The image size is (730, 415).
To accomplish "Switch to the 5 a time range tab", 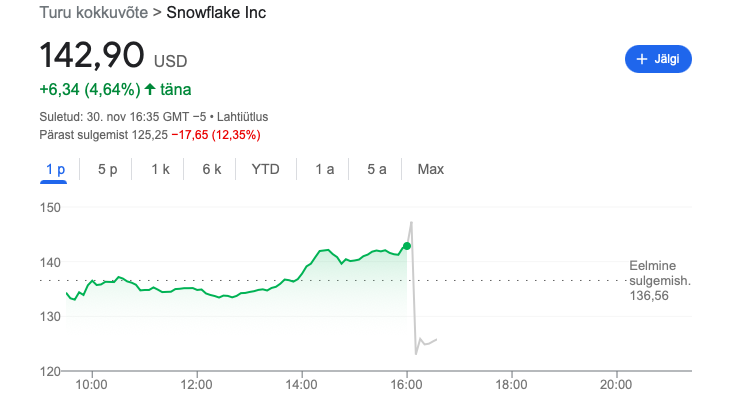I will click(377, 169).
